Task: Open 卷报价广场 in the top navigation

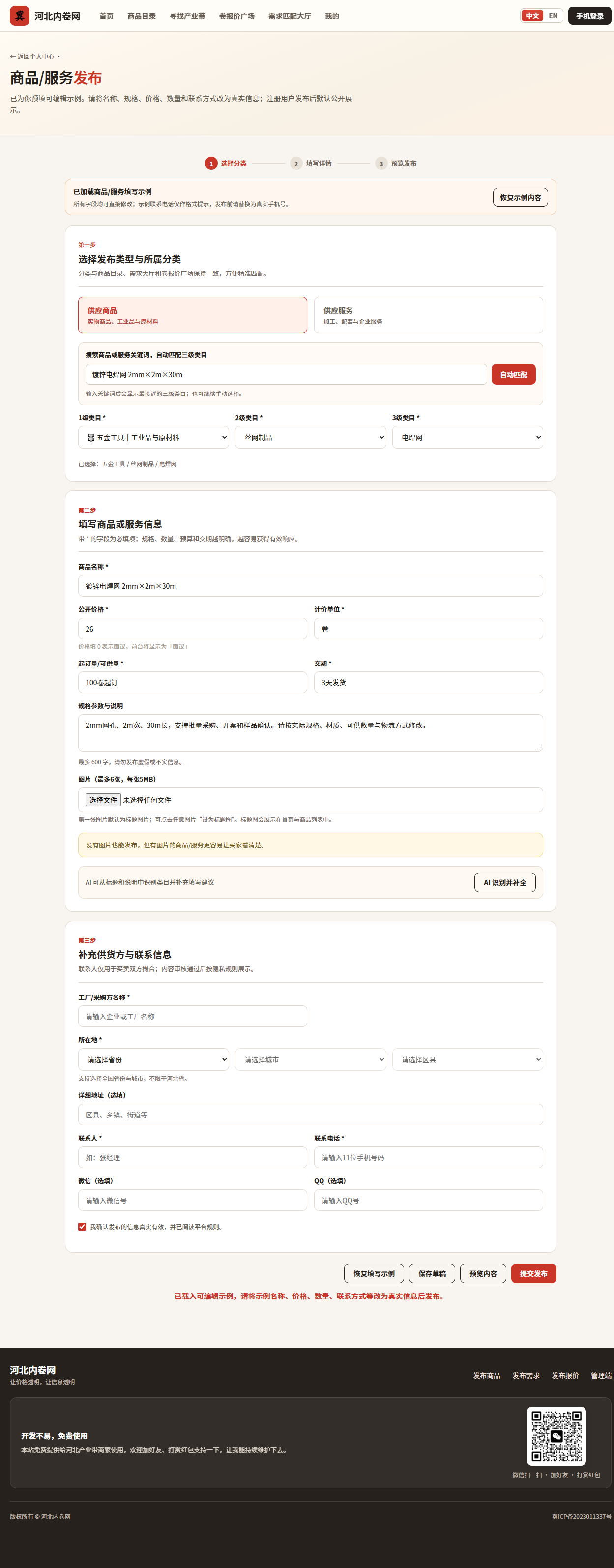Action: 237,16
